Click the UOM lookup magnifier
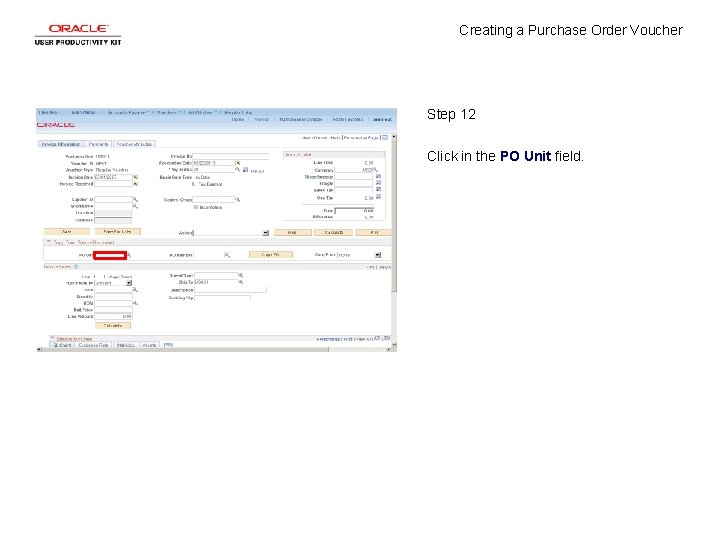This screenshot has width=720, height=540. [135, 303]
